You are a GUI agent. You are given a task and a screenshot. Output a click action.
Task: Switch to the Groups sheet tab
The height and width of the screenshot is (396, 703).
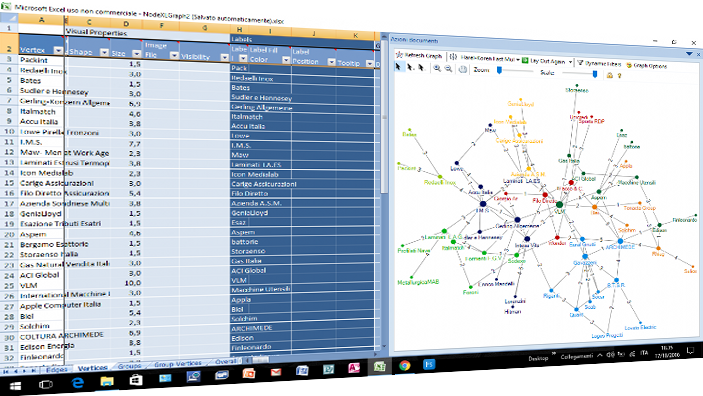click(129, 366)
